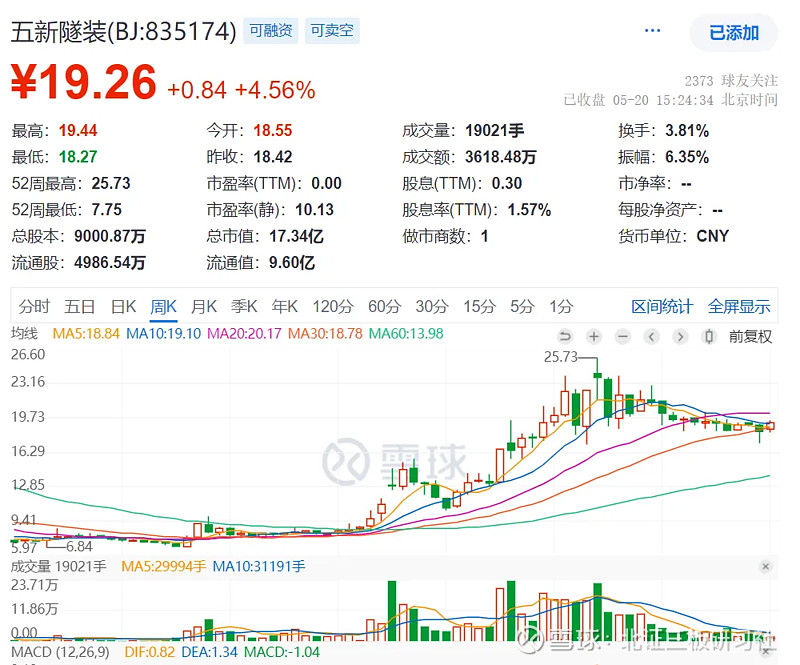Open the three-dots more options menu

(x=652, y=32)
